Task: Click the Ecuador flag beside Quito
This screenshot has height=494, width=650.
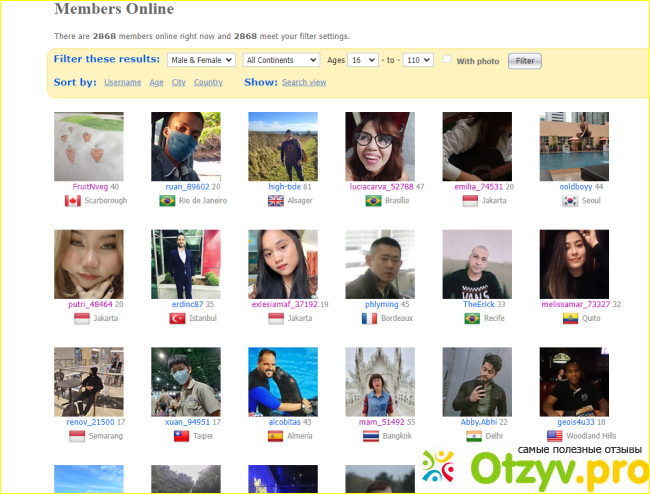Action: coord(569,319)
